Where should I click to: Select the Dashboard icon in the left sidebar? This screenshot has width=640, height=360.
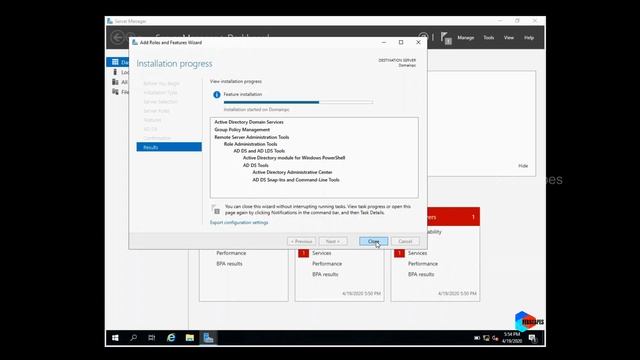(x=115, y=62)
